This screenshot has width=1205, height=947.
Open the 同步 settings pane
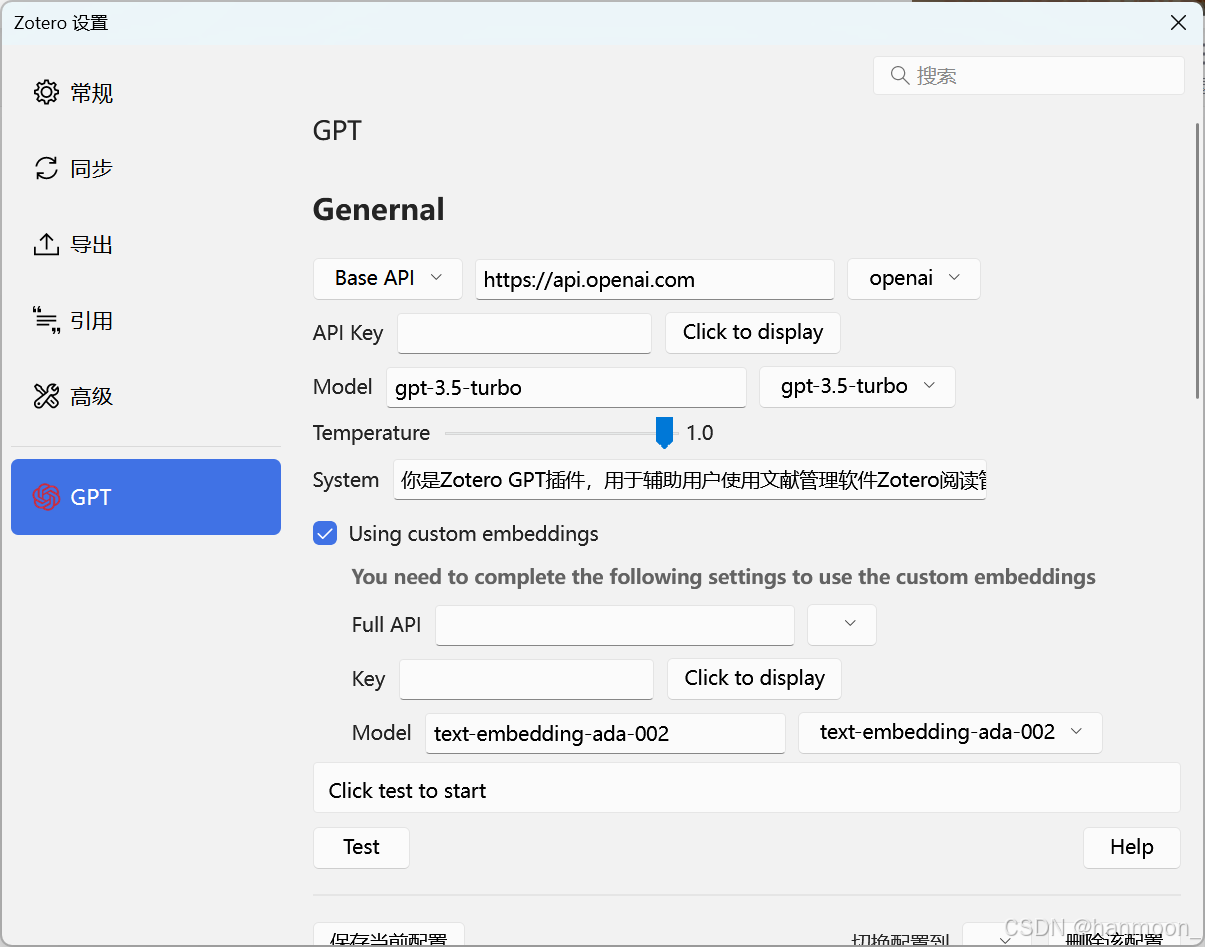pos(146,168)
